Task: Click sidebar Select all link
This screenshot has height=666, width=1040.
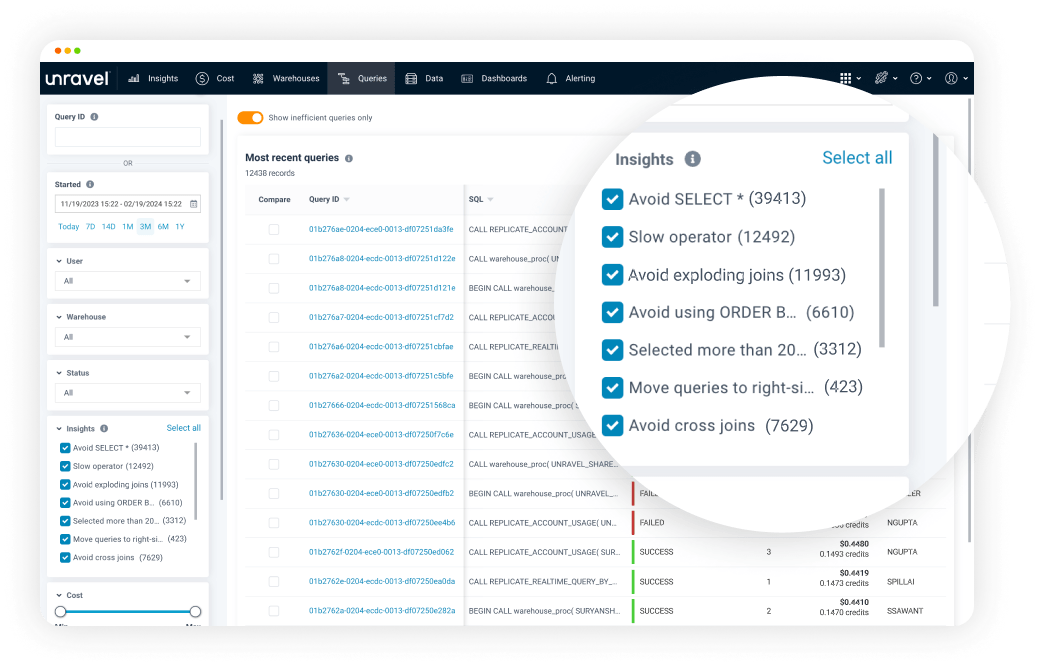Action: [183, 428]
